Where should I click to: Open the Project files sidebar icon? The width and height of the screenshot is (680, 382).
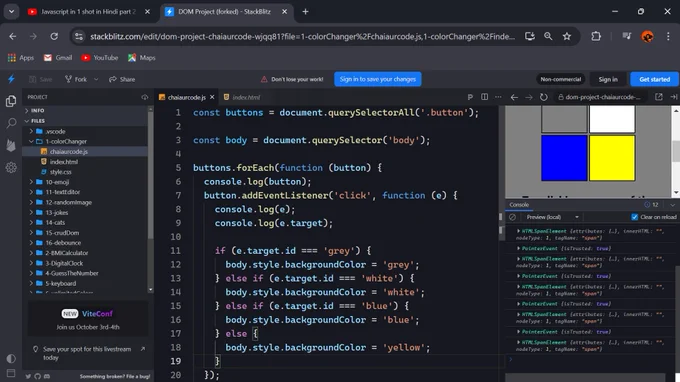click(x=11, y=101)
